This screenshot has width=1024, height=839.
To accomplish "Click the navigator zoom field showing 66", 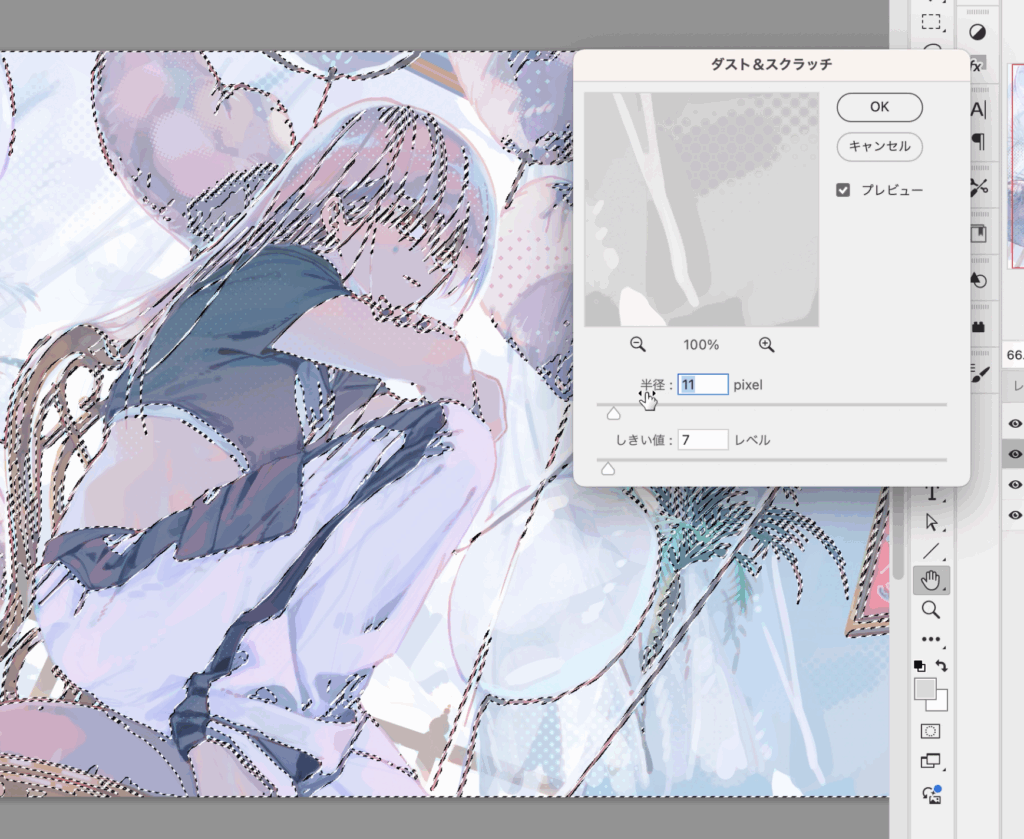I will coord(1014,355).
